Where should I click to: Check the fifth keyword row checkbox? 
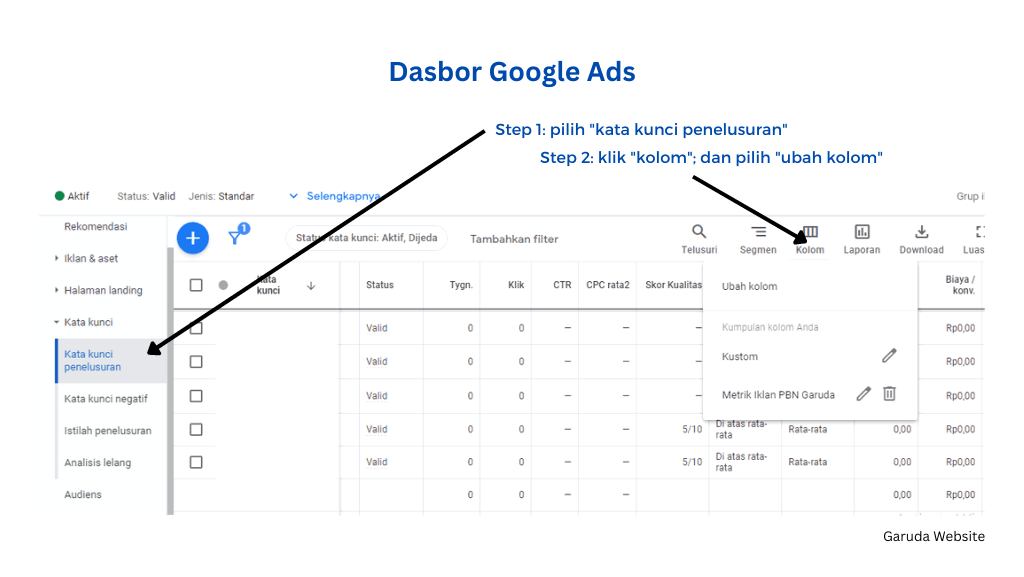click(x=196, y=462)
